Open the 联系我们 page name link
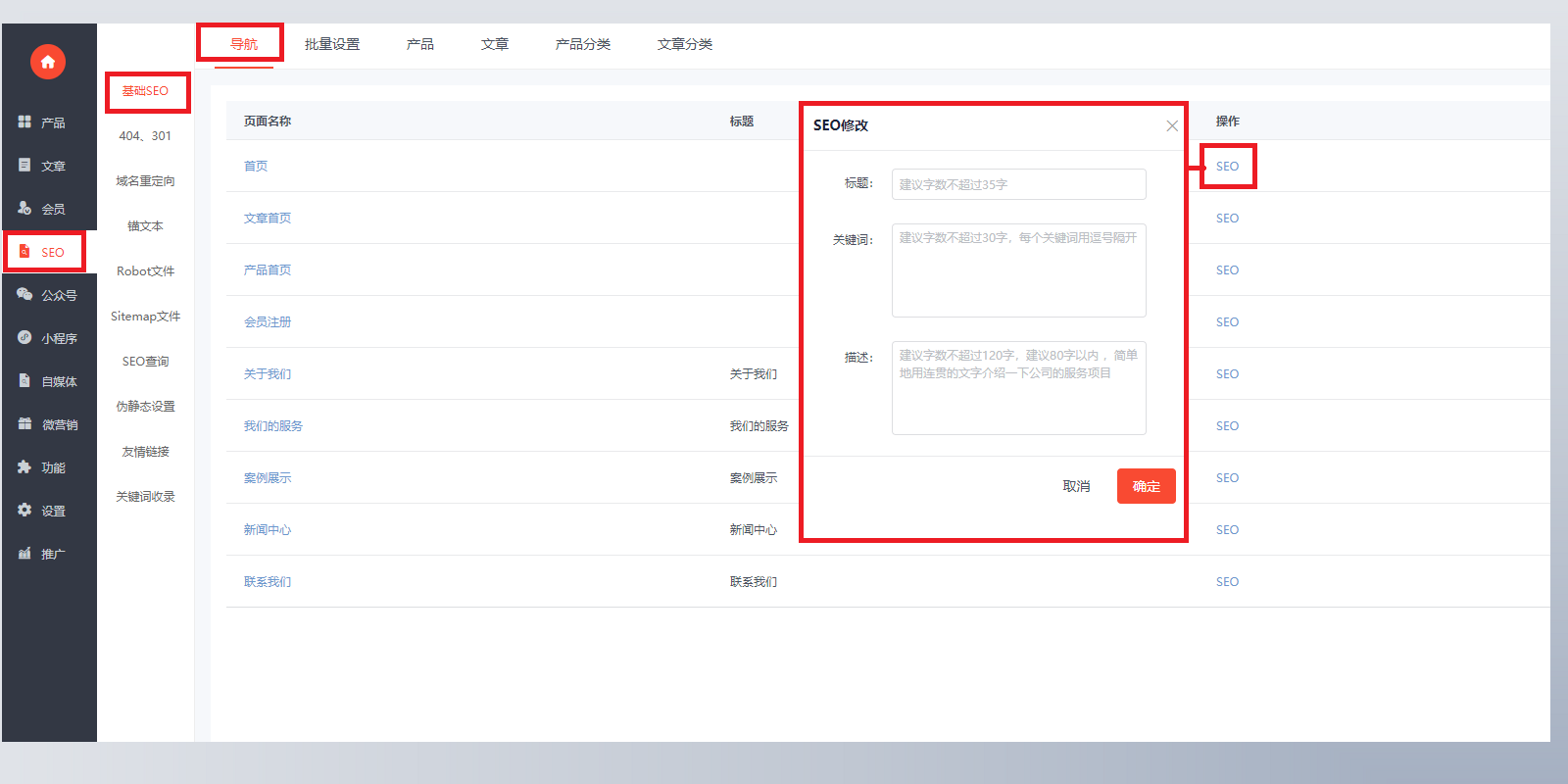 coord(268,582)
